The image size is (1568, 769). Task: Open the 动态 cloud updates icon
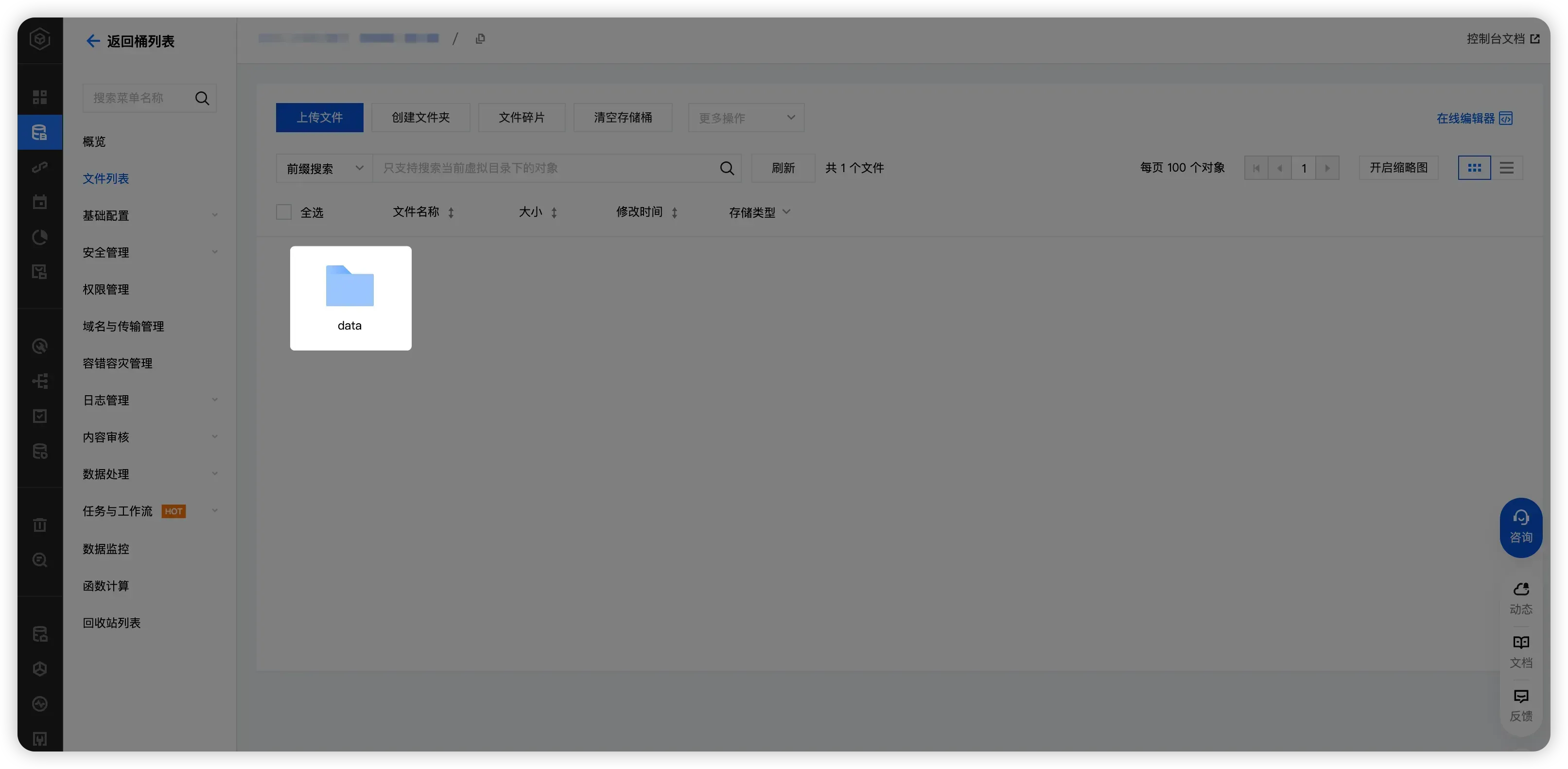tap(1520, 598)
